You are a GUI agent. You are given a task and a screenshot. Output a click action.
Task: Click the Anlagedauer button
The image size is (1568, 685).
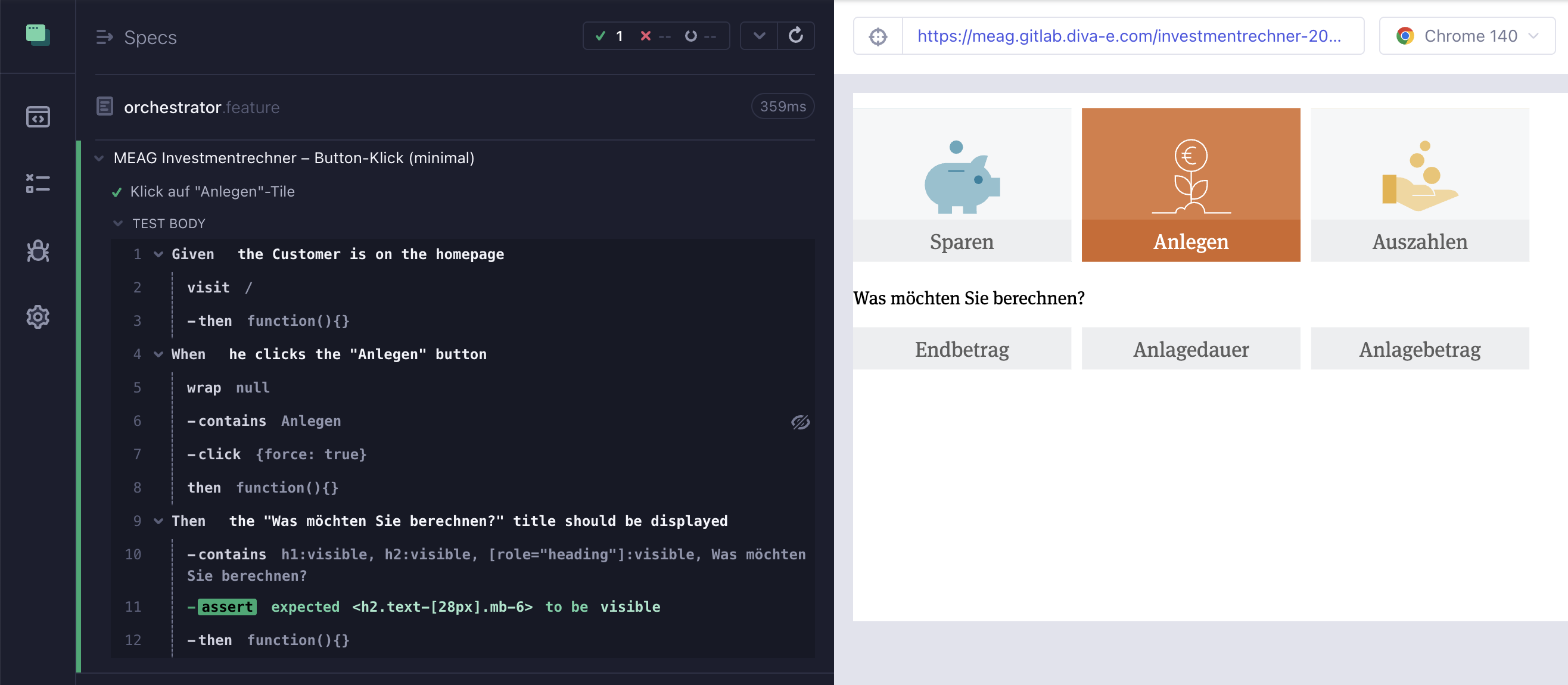click(x=1191, y=348)
